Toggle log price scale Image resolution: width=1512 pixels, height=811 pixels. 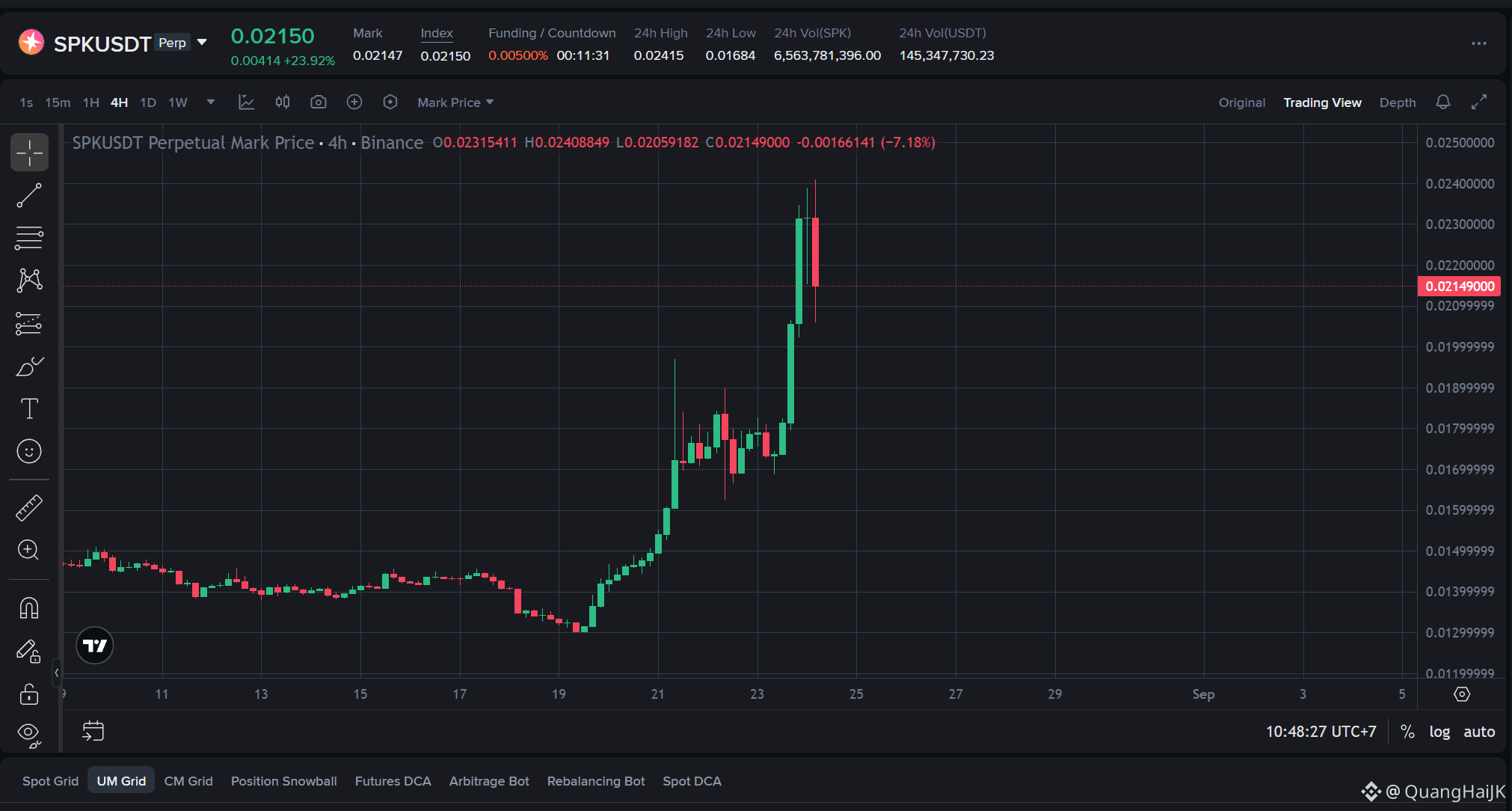tap(1439, 732)
